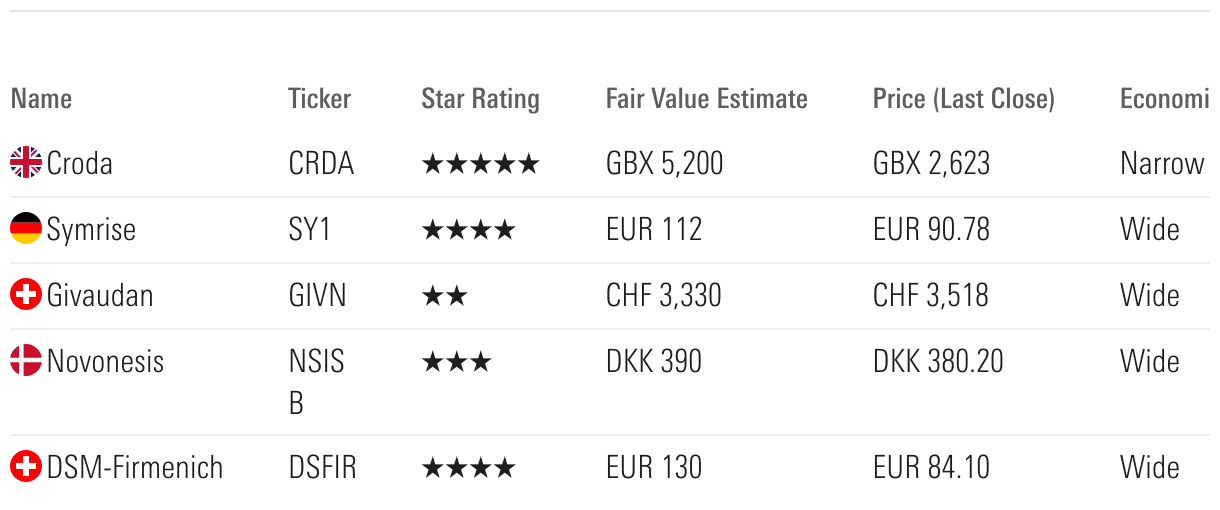Image resolution: width=1220 pixels, height=510 pixels.
Task: Open the DSM-Firmenich company link
Action: (135, 467)
